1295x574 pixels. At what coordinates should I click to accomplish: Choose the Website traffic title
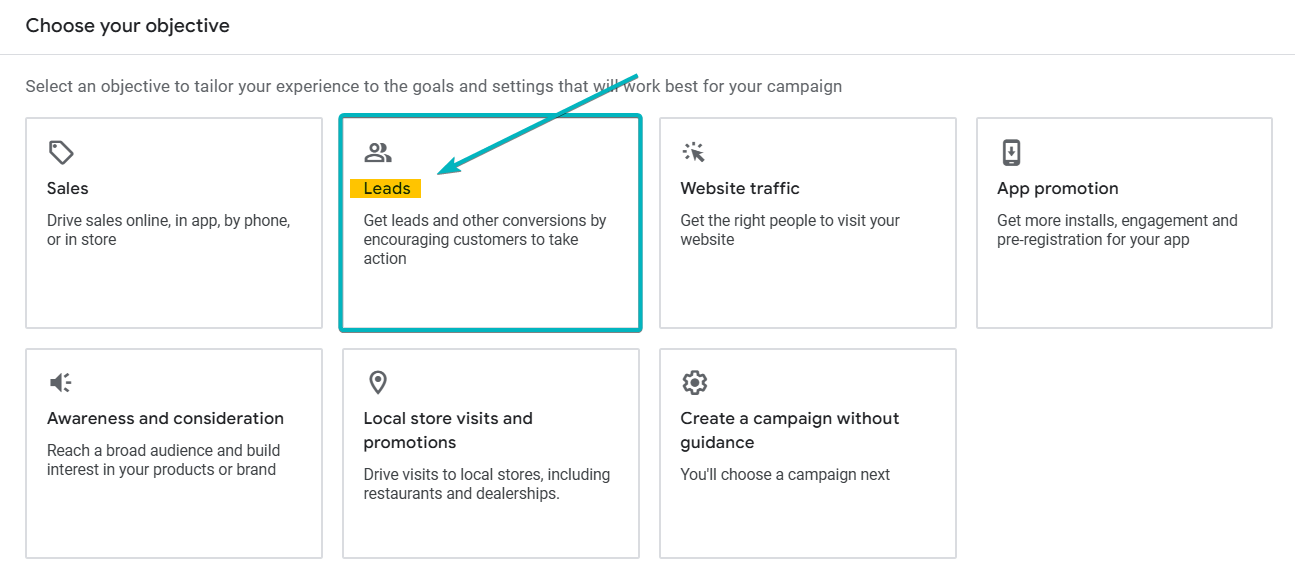[x=740, y=188]
